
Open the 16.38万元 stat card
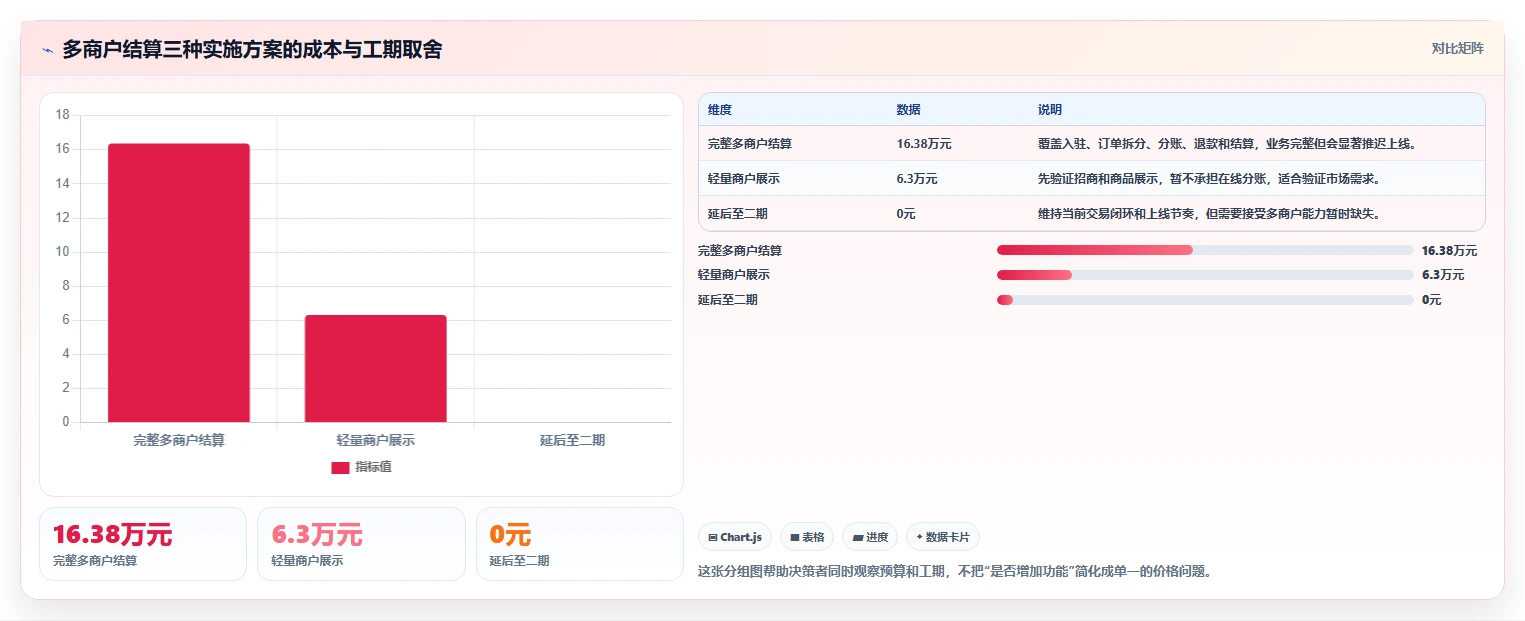click(143, 544)
